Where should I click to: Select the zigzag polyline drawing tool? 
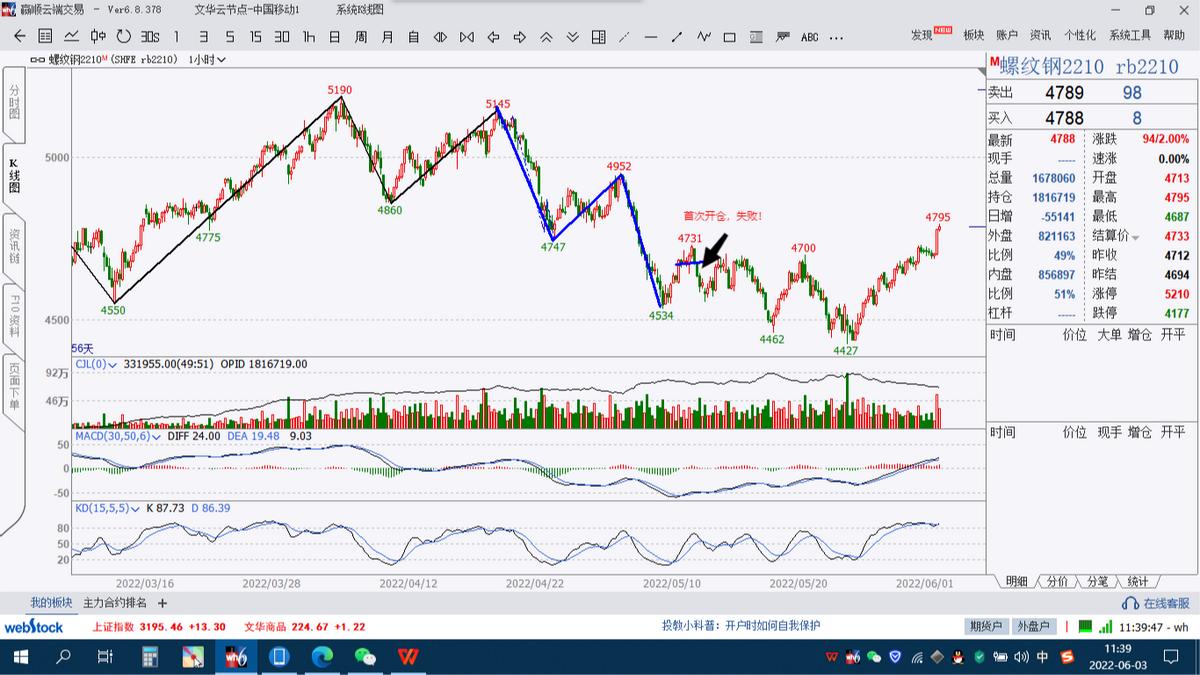click(703, 37)
